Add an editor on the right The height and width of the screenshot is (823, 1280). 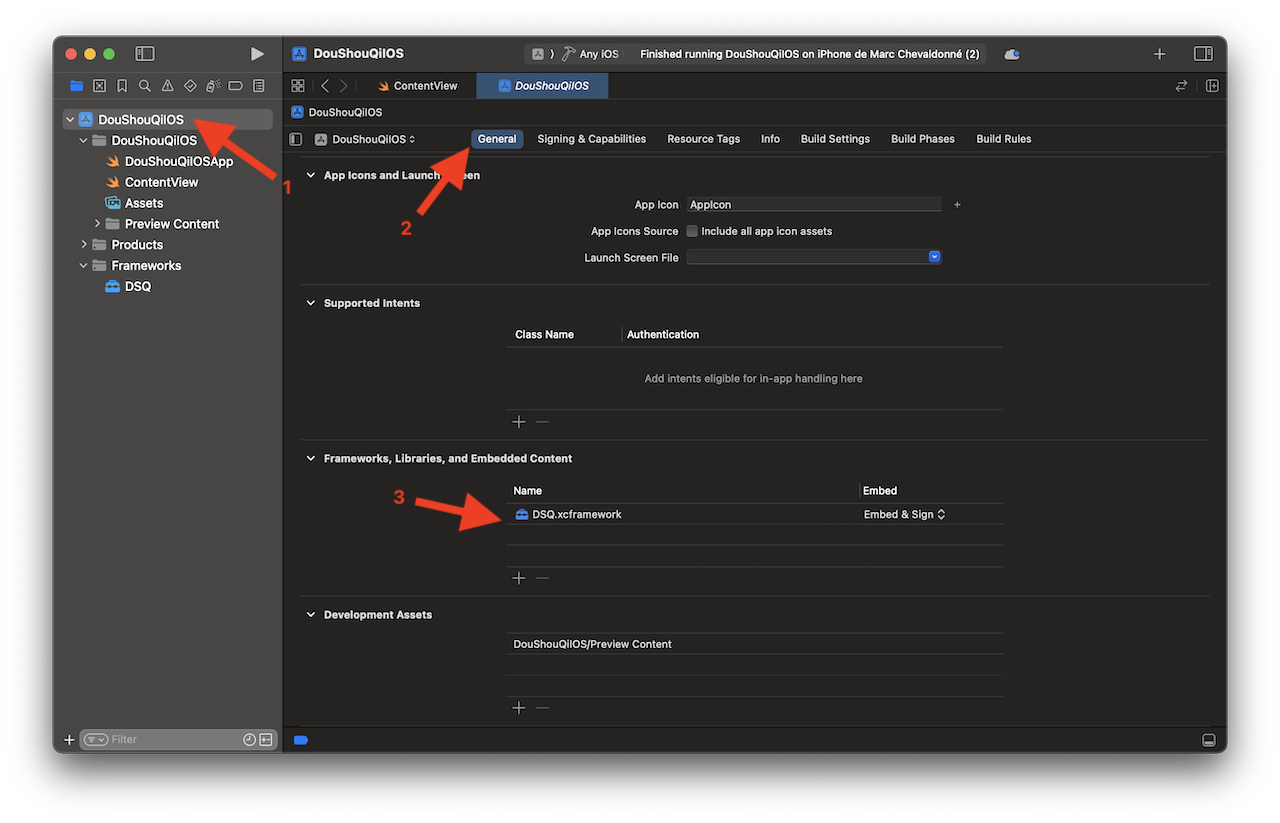(x=1212, y=86)
